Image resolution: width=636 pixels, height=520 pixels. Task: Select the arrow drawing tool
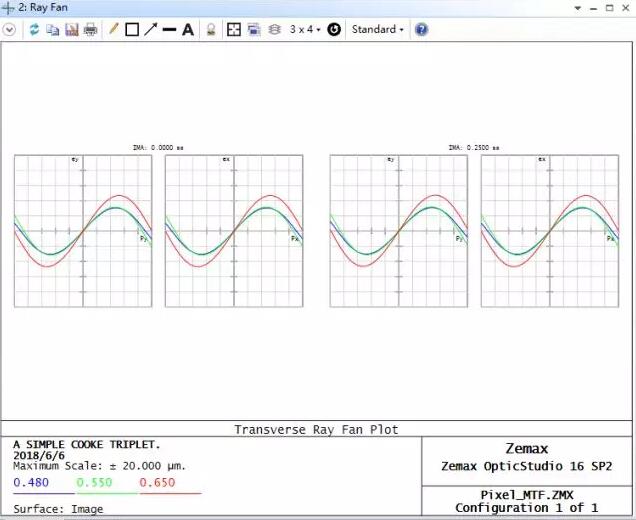click(150, 29)
